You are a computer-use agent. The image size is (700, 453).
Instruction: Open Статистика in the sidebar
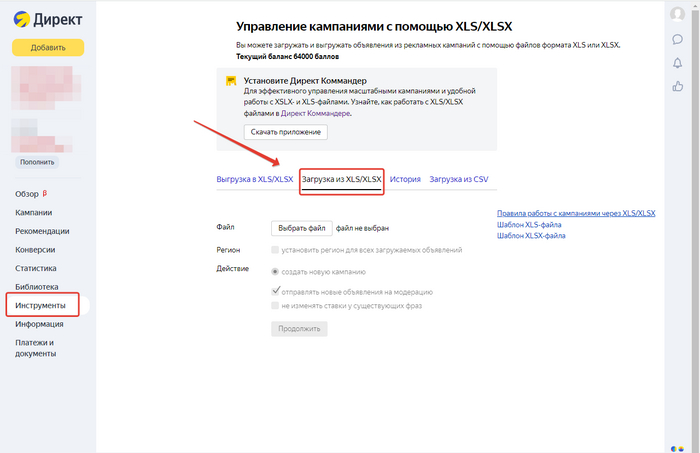(36, 268)
